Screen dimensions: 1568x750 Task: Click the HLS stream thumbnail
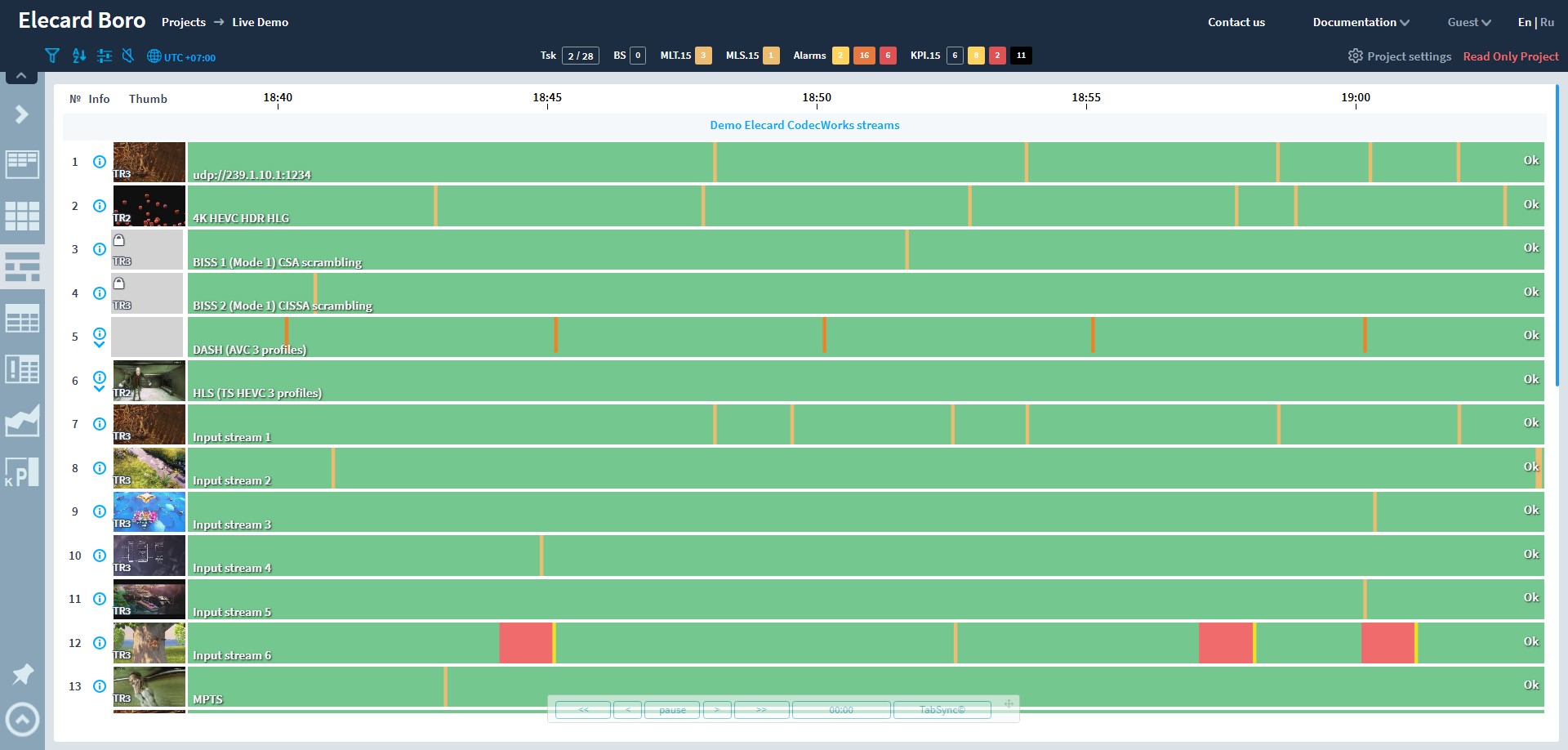(149, 381)
